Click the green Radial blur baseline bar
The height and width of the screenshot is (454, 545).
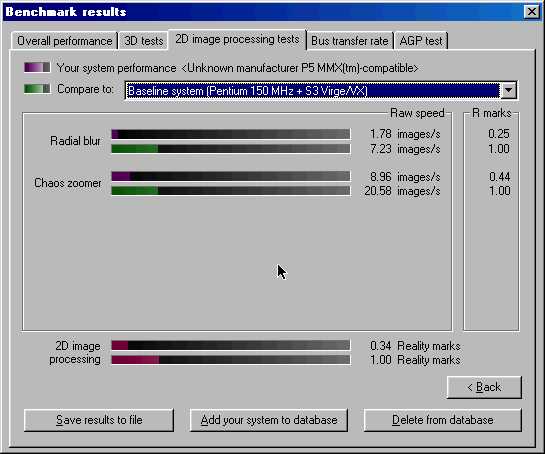pyautogui.click(x=231, y=149)
